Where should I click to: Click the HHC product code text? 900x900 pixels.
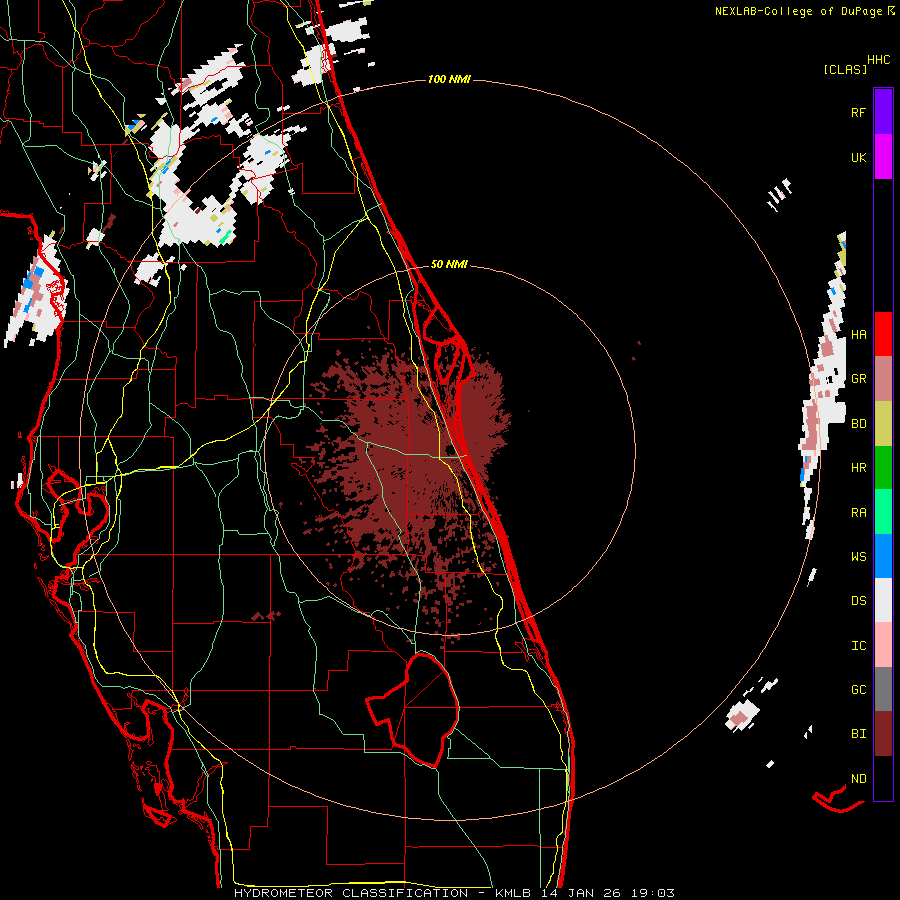pyautogui.click(x=878, y=60)
